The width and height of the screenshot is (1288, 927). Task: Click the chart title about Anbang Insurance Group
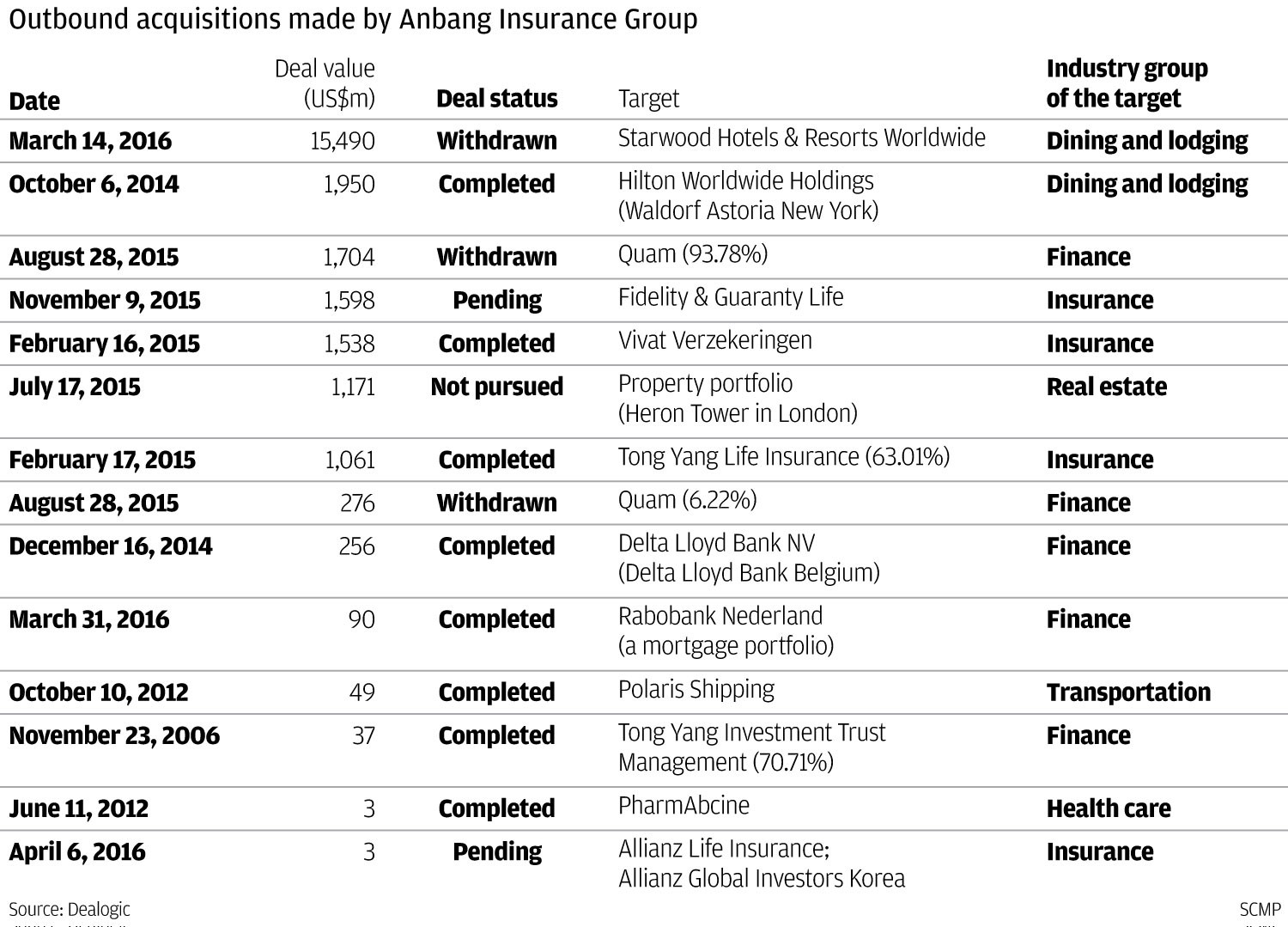pos(353,19)
